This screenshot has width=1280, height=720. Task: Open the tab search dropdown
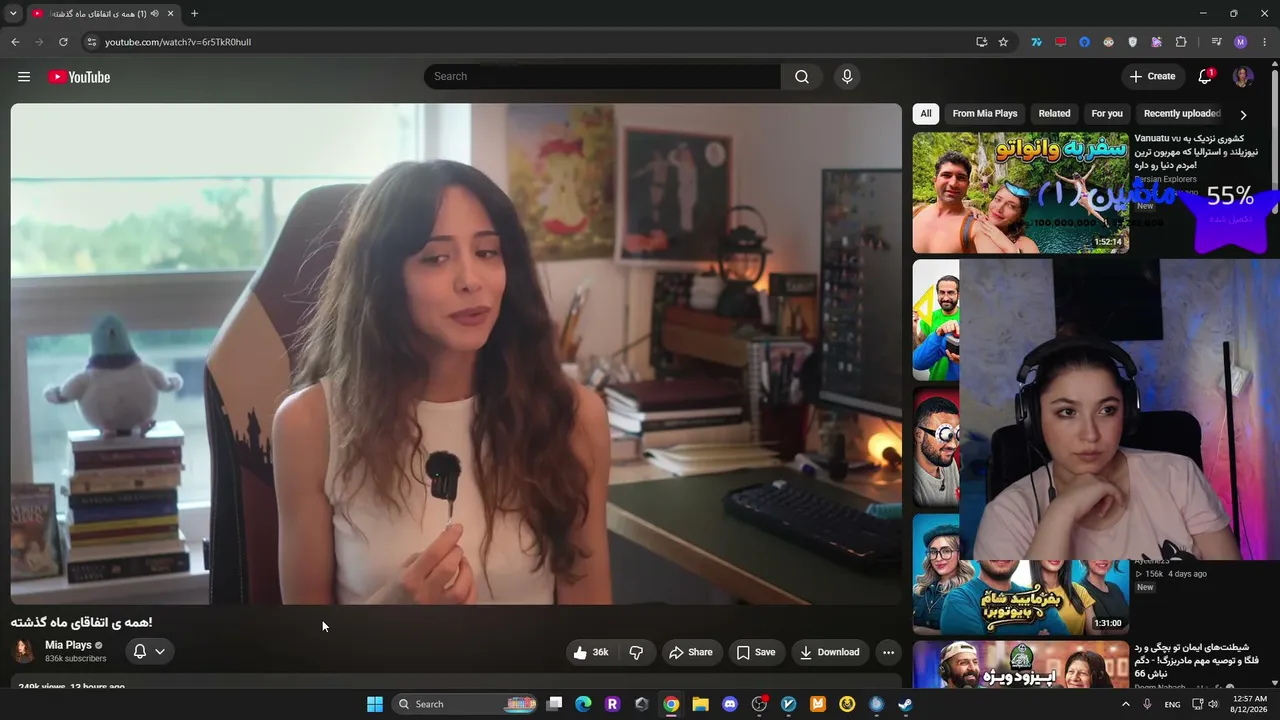[13, 14]
